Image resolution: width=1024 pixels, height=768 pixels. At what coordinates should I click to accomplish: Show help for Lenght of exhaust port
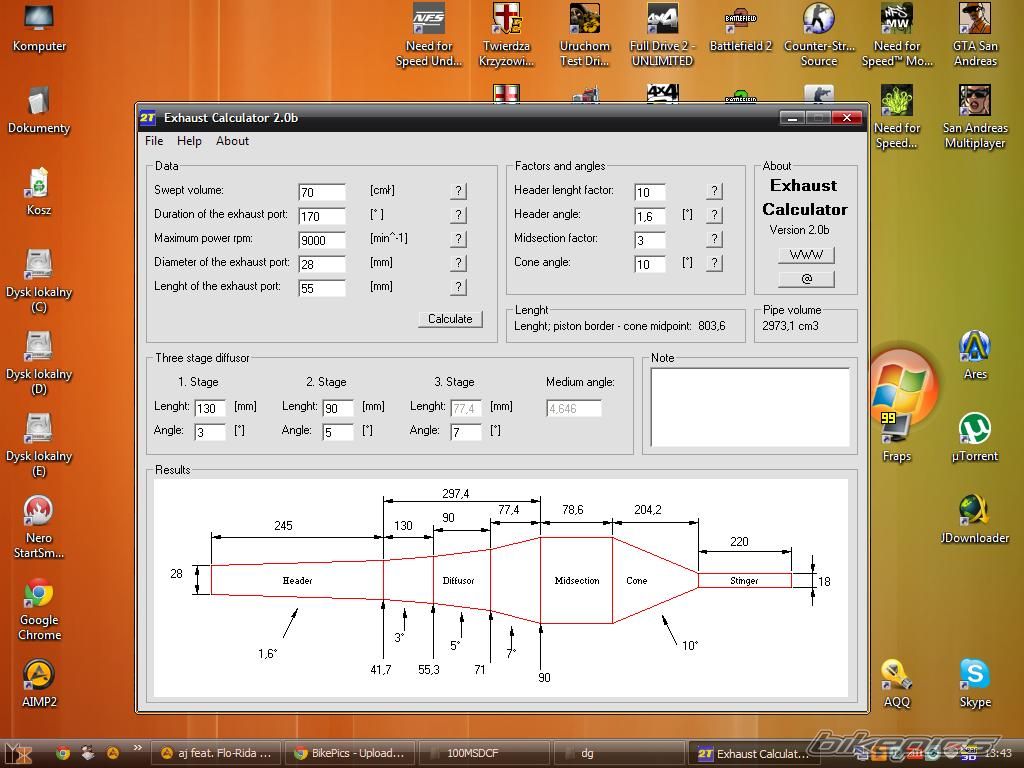[x=458, y=287]
